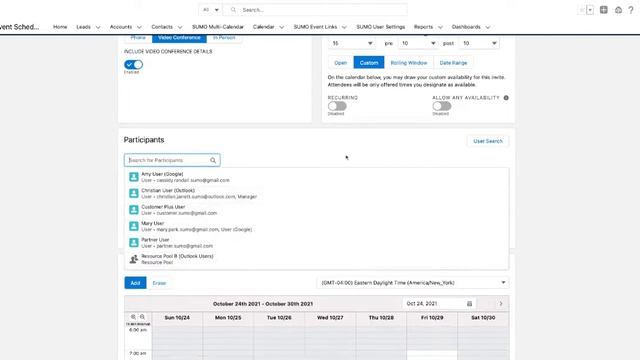
Task: Open the SUMO Multi-Calendar tab
Action: pos(218,27)
